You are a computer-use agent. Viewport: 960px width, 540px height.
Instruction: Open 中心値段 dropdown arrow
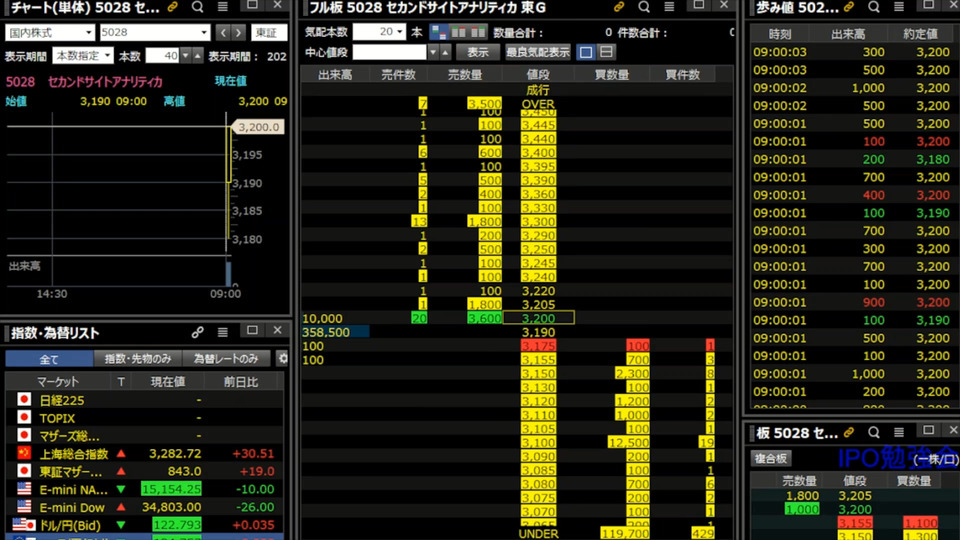point(433,52)
